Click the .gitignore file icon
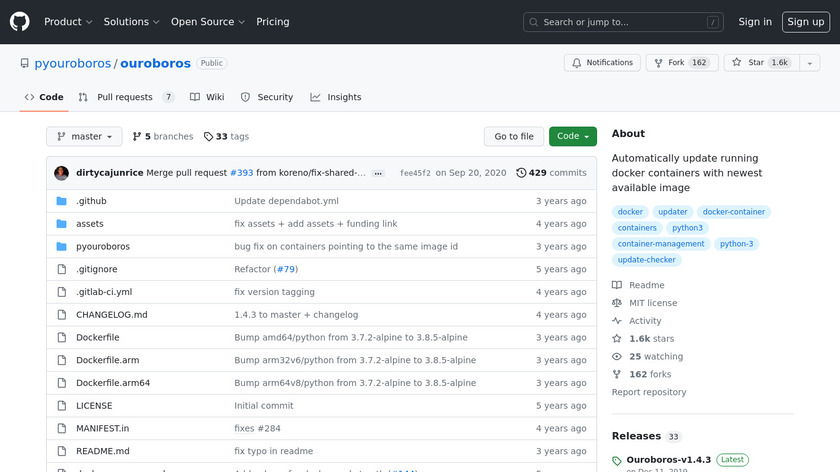Image resolution: width=840 pixels, height=472 pixels. (x=62, y=269)
